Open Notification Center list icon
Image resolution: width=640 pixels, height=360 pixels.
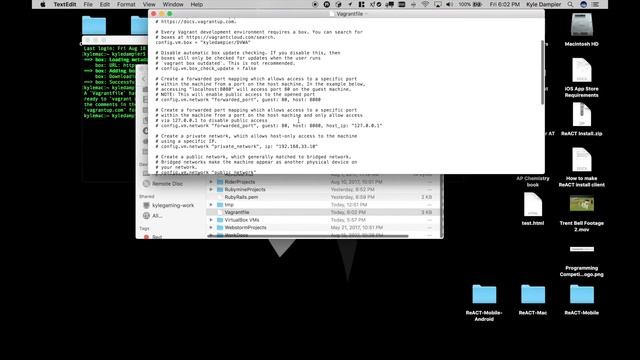click(x=596, y=4)
